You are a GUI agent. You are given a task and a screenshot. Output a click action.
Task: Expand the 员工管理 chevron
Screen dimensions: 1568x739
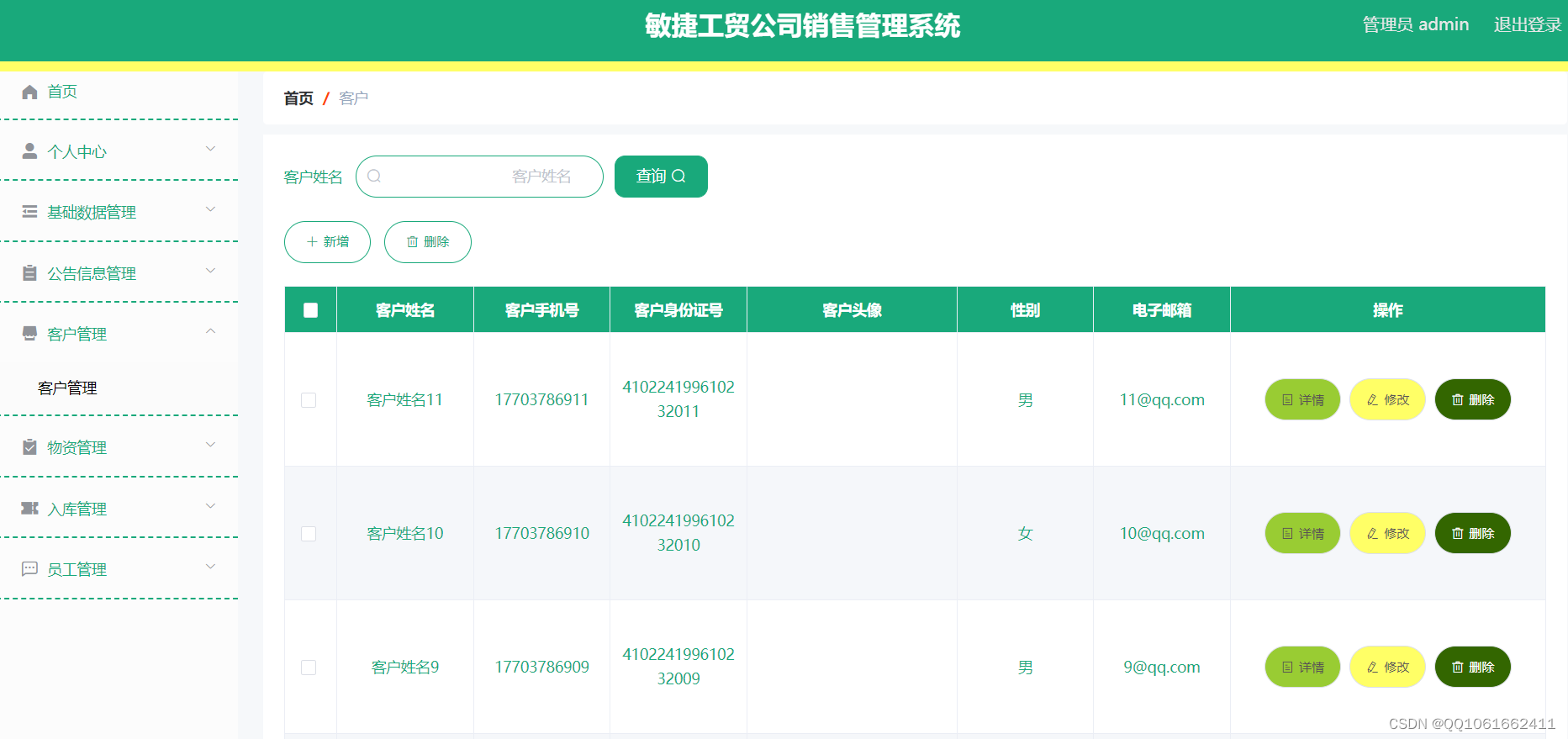(x=211, y=567)
